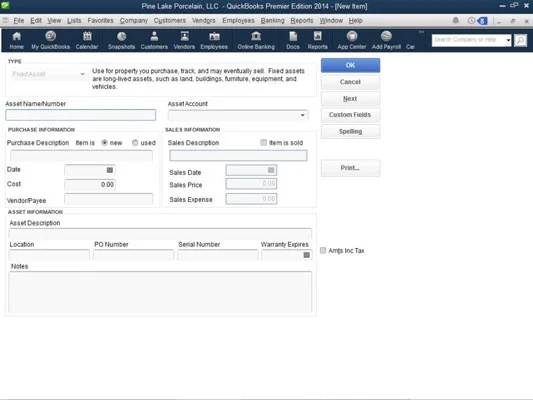Click the Location field

49,255
